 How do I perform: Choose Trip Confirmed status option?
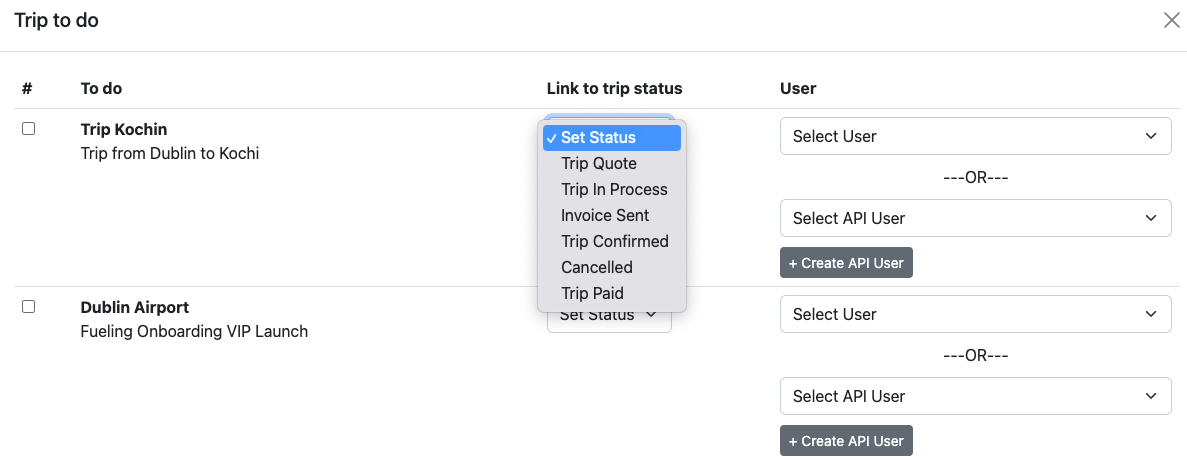[x=613, y=241]
